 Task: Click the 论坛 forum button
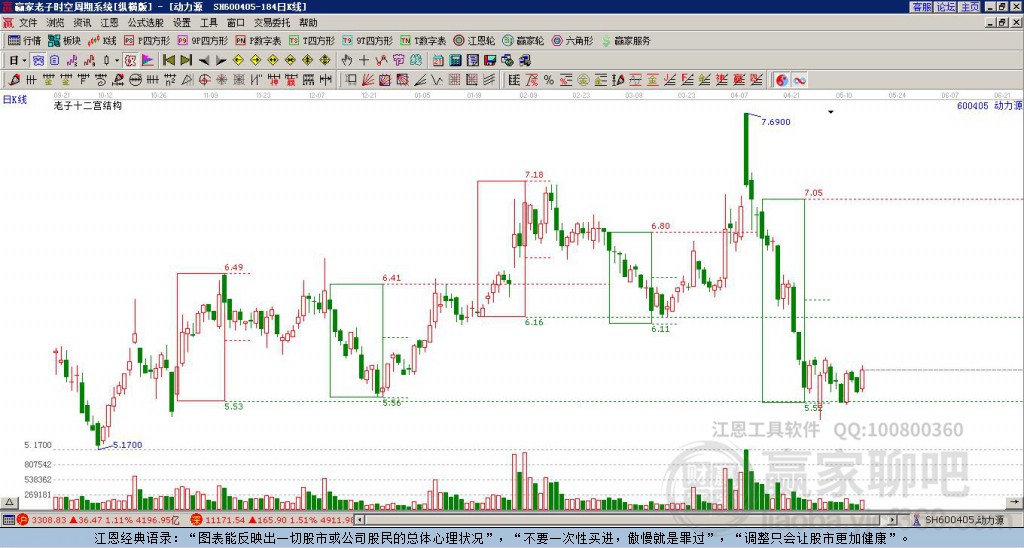point(945,7)
